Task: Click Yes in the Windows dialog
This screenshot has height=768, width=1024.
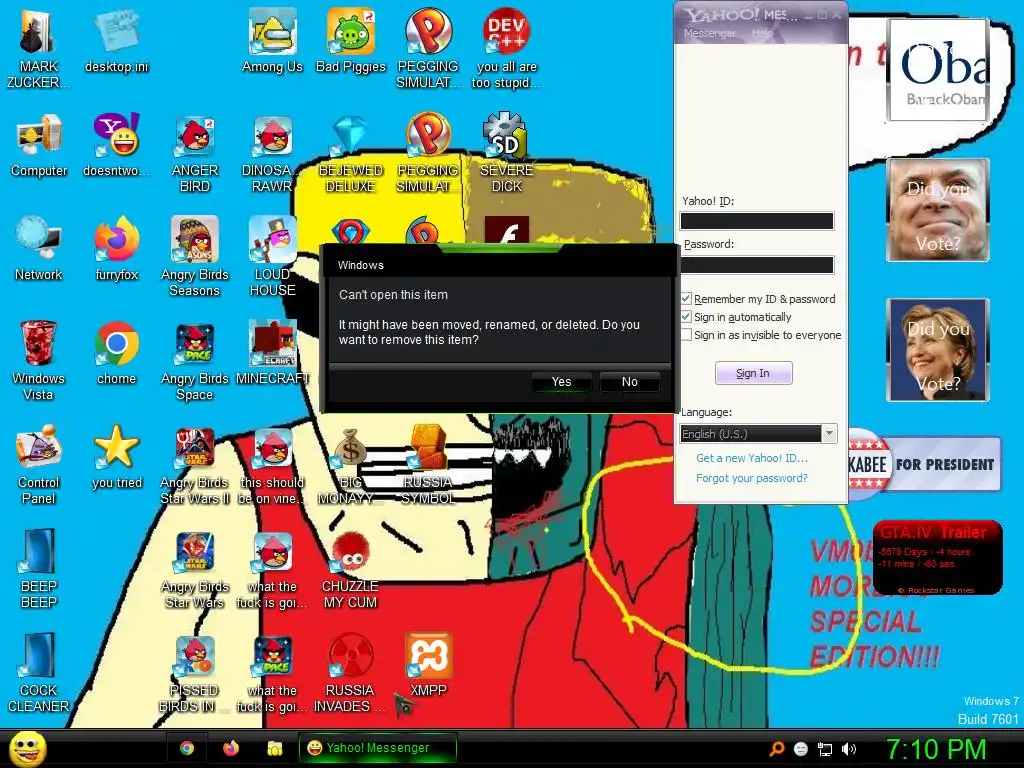Action: (x=562, y=381)
